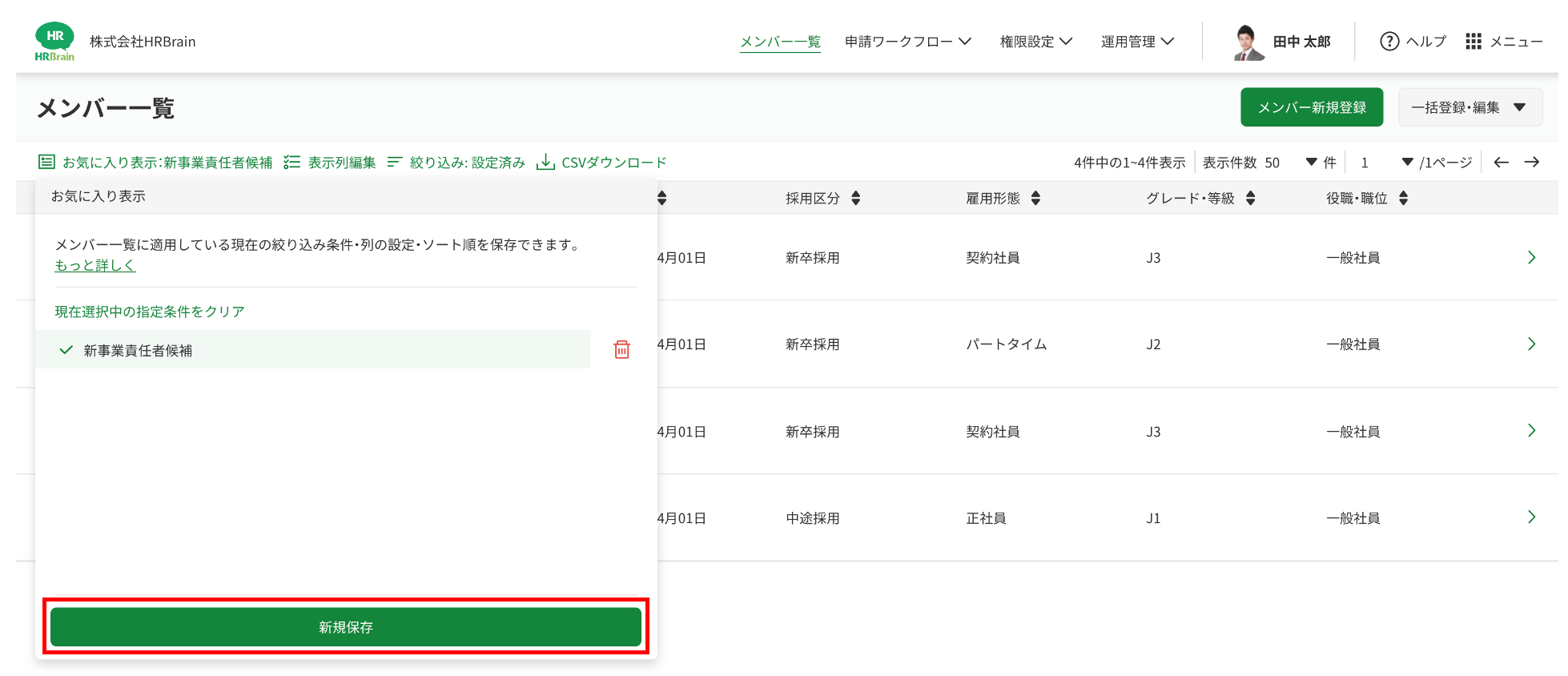This screenshot has height=676, width=1568.
Task: Open the grid menu icon
Action: 1474,42
